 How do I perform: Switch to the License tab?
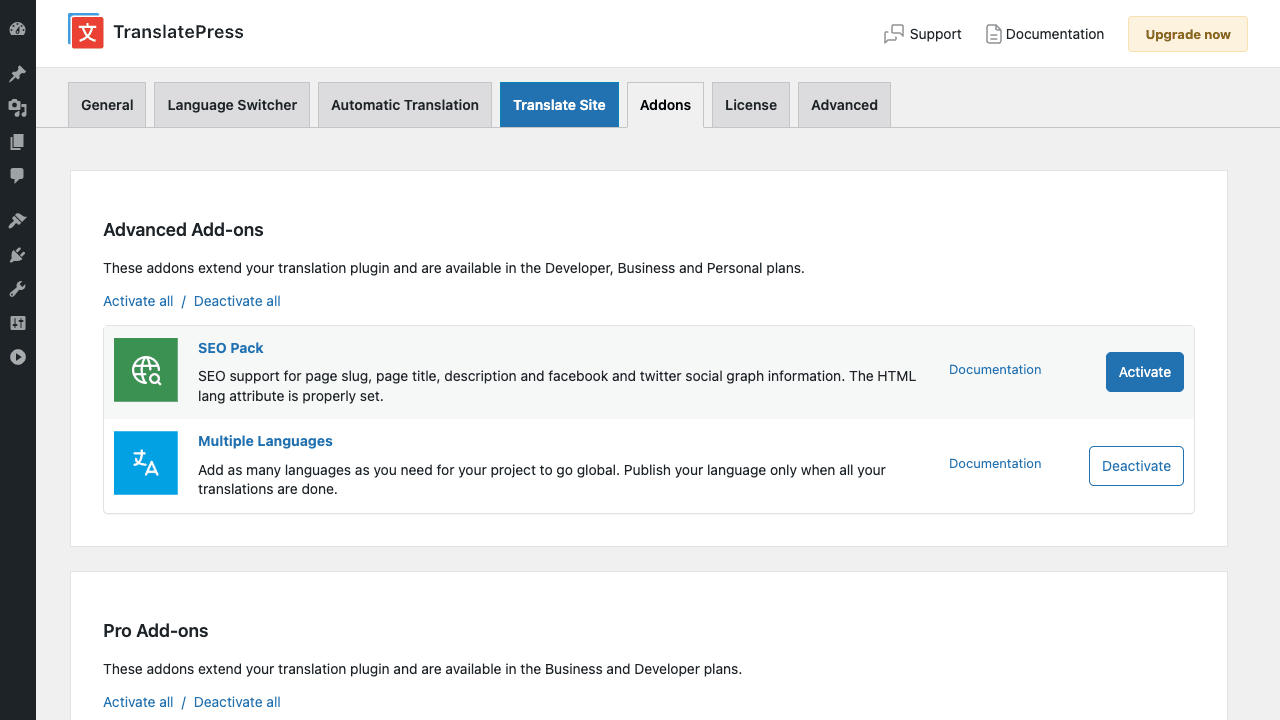pos(751,105)
